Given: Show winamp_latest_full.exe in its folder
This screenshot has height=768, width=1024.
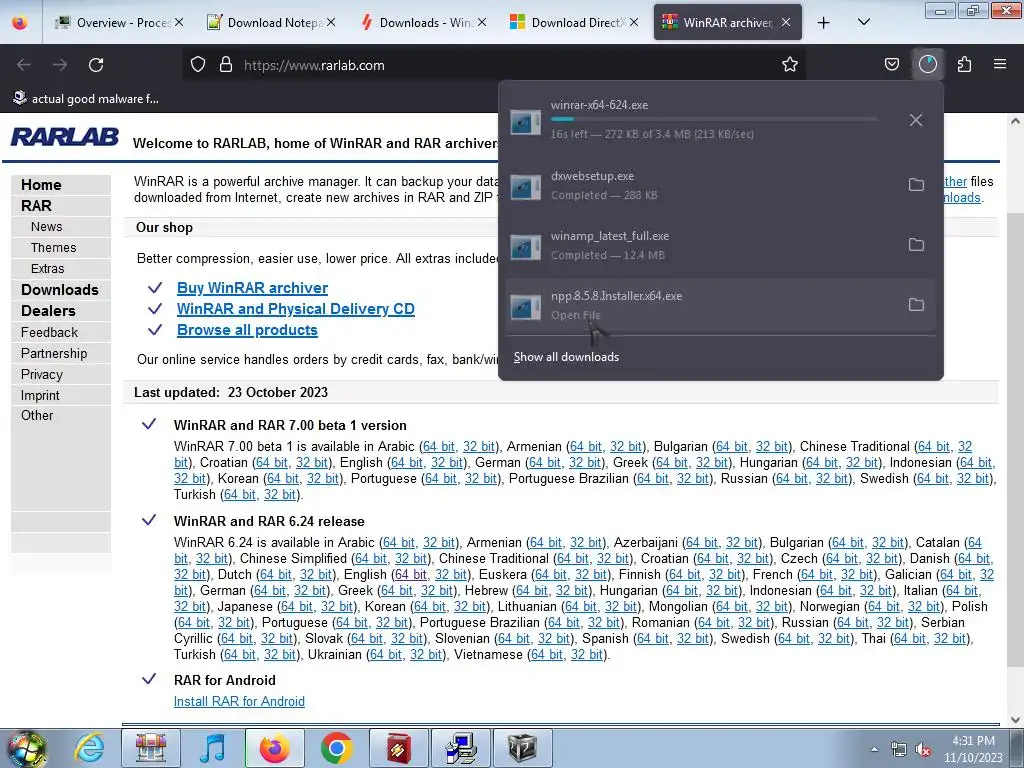Looking at the screenshot, I should (x=916, y=245).
